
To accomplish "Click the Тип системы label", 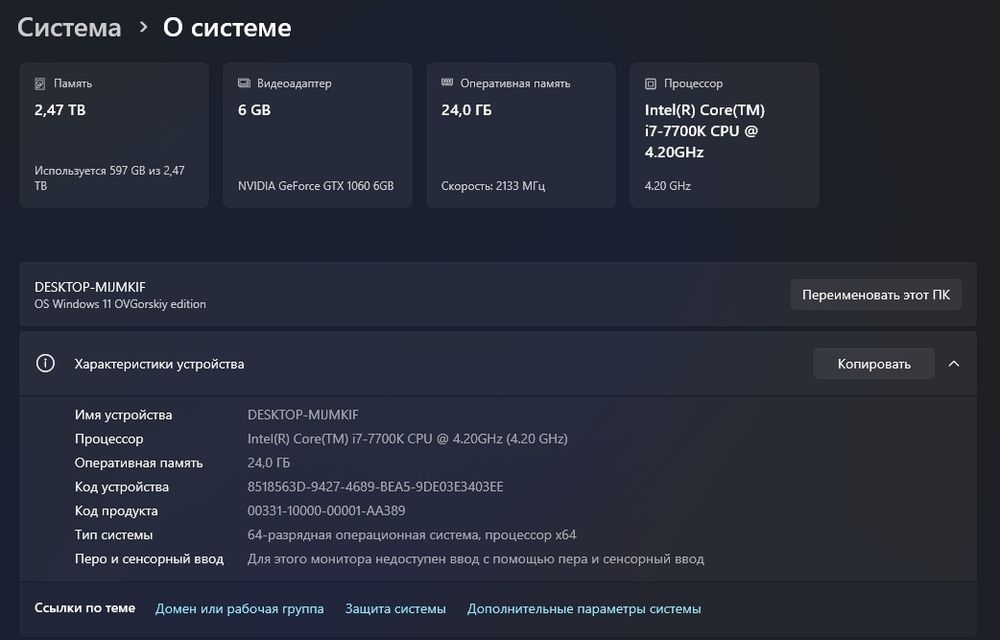I will pos(114,535).
